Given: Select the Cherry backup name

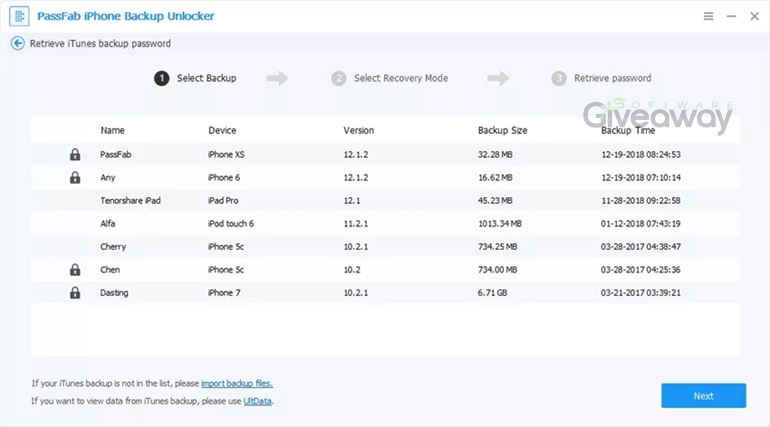Looking at the screenshot, I should (x=113, y=246).
